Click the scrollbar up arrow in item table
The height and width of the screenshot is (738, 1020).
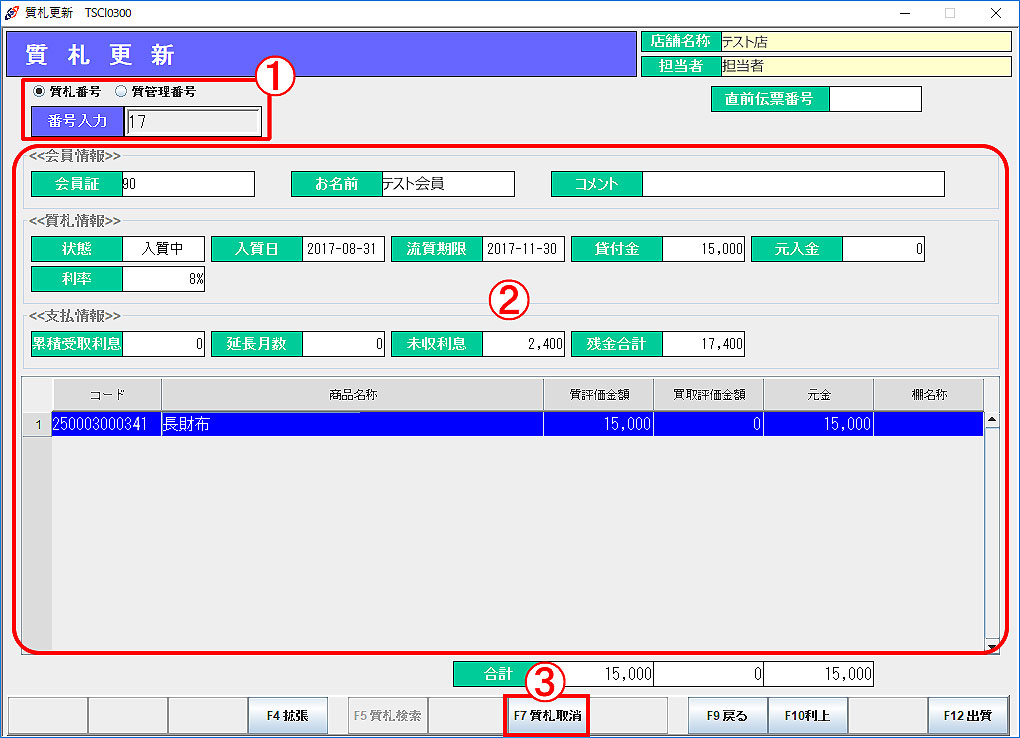[x=992, y=421]
